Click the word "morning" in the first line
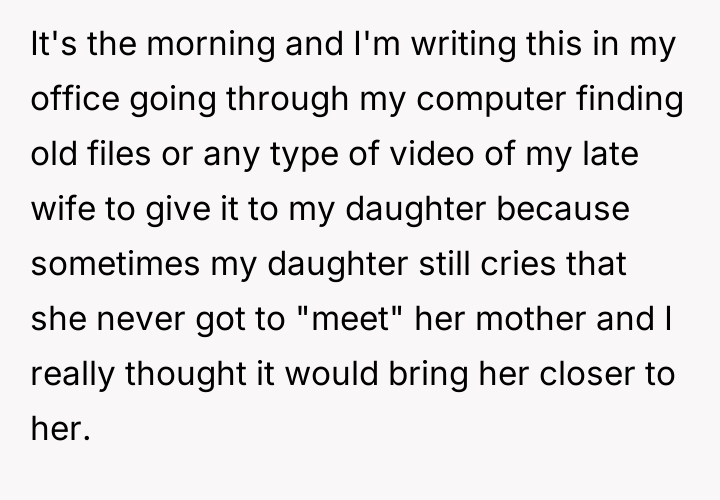This screenshot has width=720, height=500. (x=177, y=47)
